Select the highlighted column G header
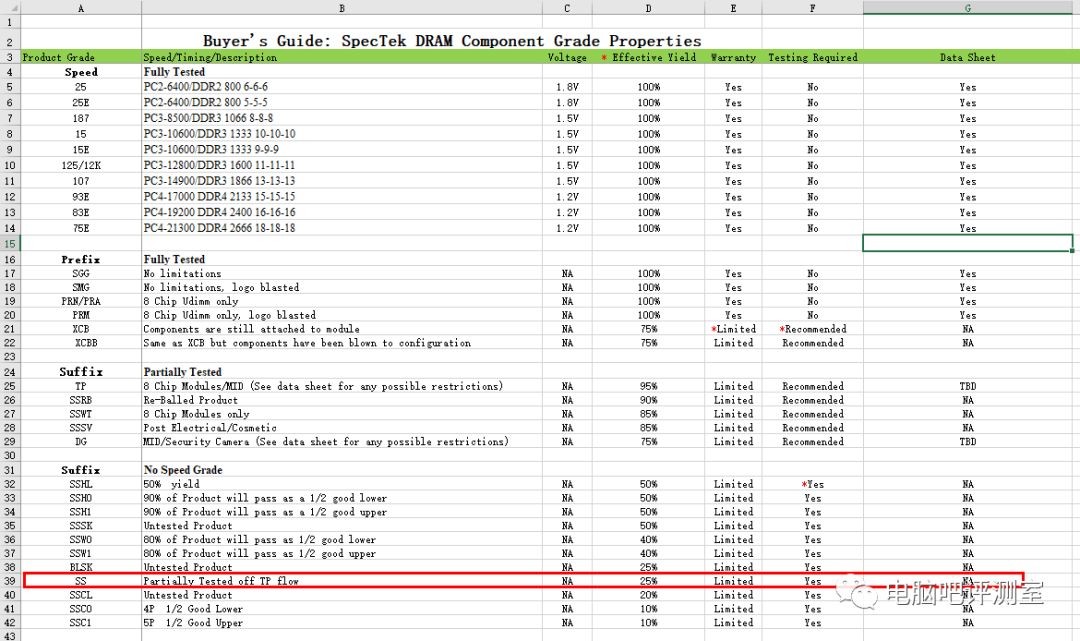The image size is (1080, 641). 968,8
